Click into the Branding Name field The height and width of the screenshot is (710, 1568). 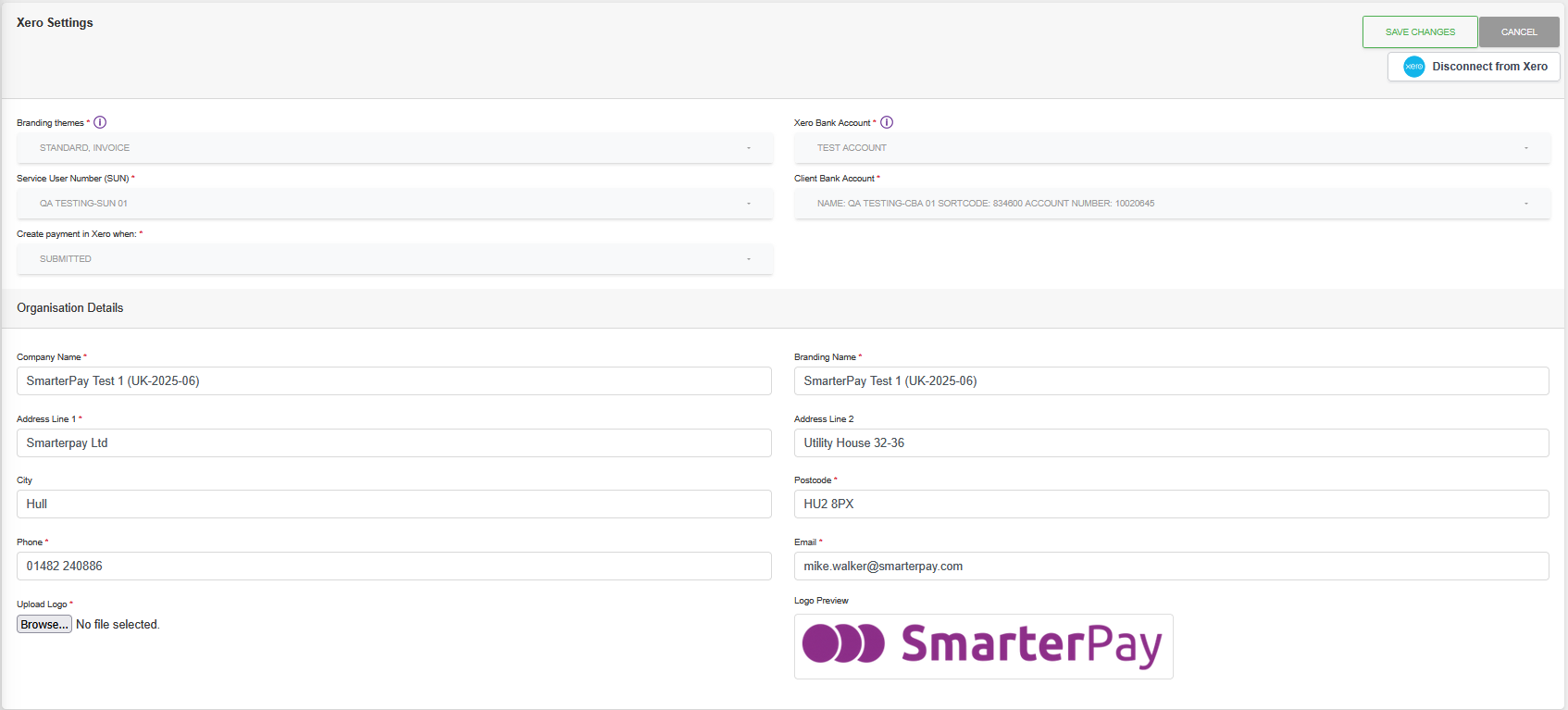(1171, 381)
